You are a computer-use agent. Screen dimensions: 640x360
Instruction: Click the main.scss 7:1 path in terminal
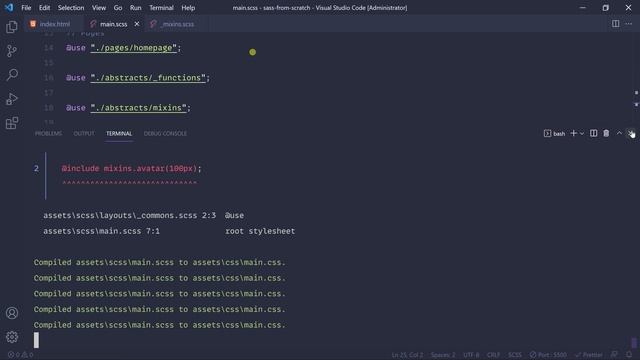(x=101, y=231)
